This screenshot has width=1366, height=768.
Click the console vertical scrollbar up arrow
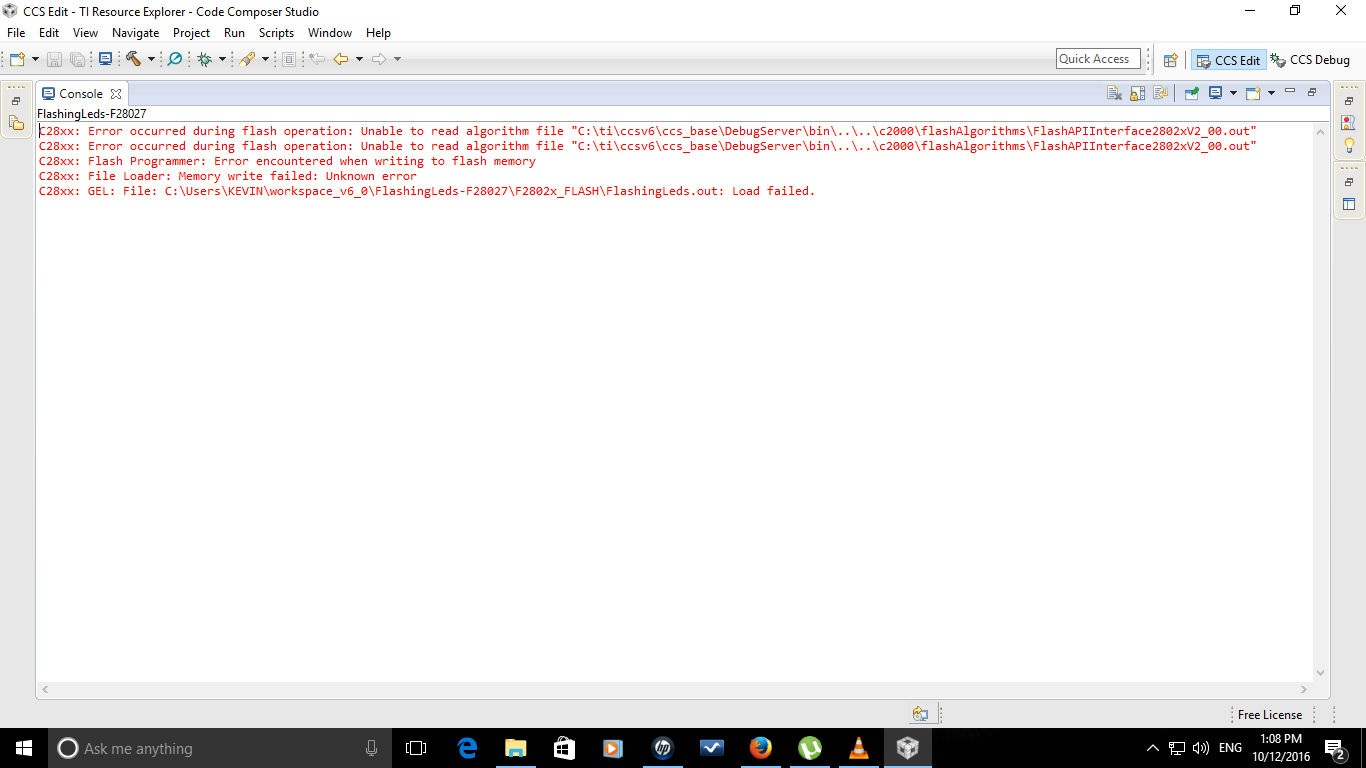coord(1320,131)
